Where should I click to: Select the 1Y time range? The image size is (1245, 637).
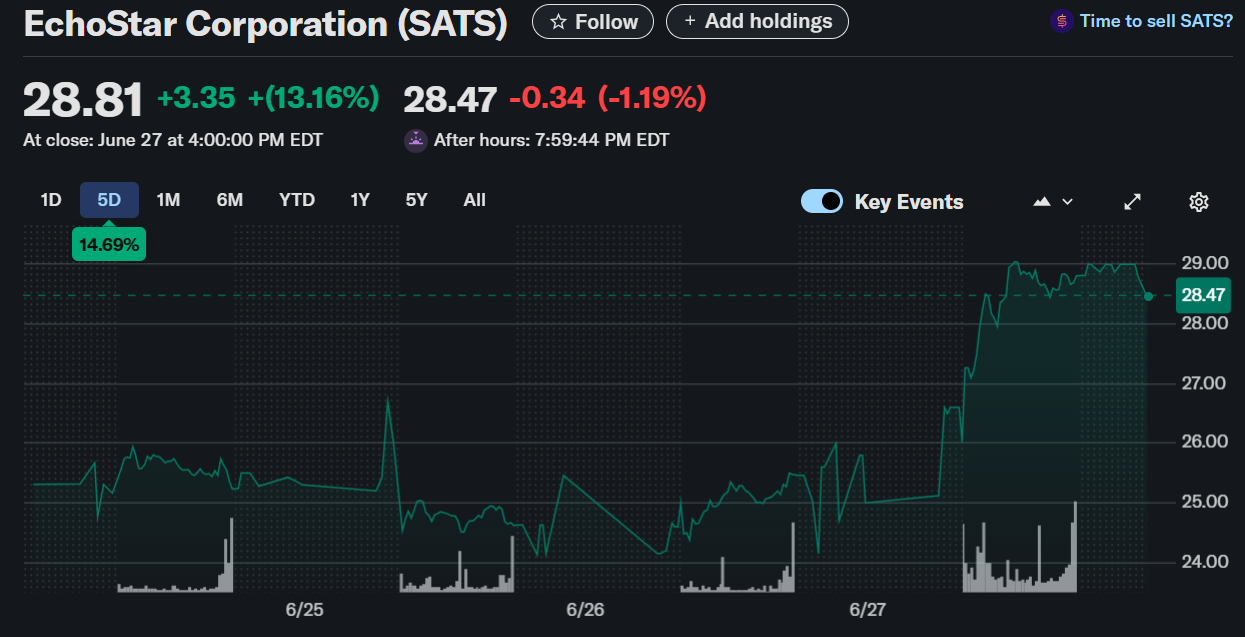click(360, 200)
